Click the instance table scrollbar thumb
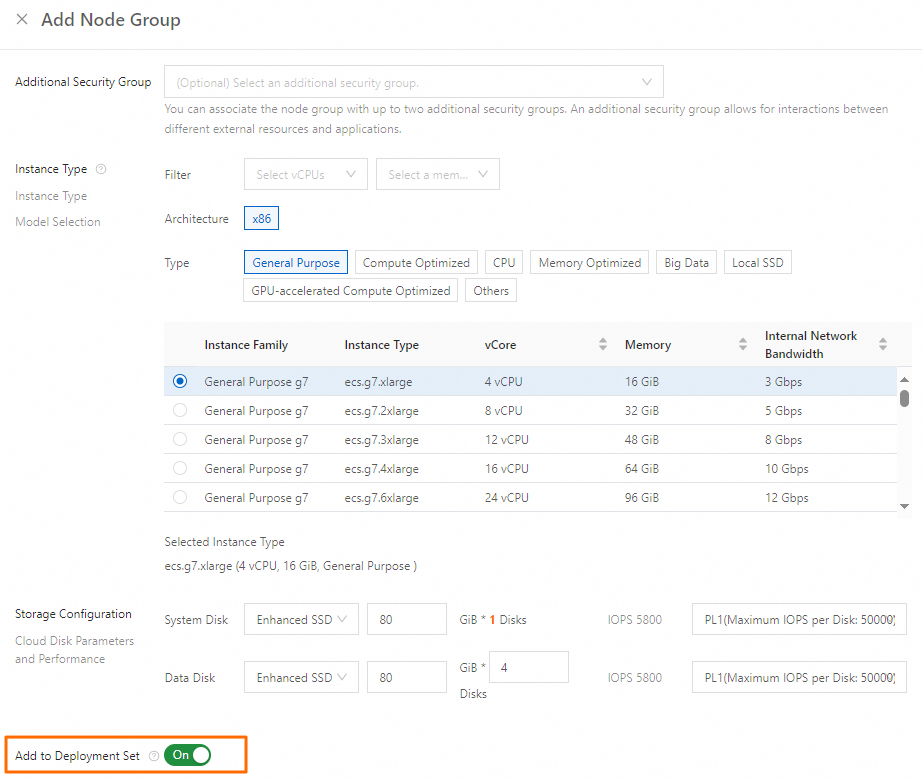Screen dimensions: 922x778 tap(904, 399)
